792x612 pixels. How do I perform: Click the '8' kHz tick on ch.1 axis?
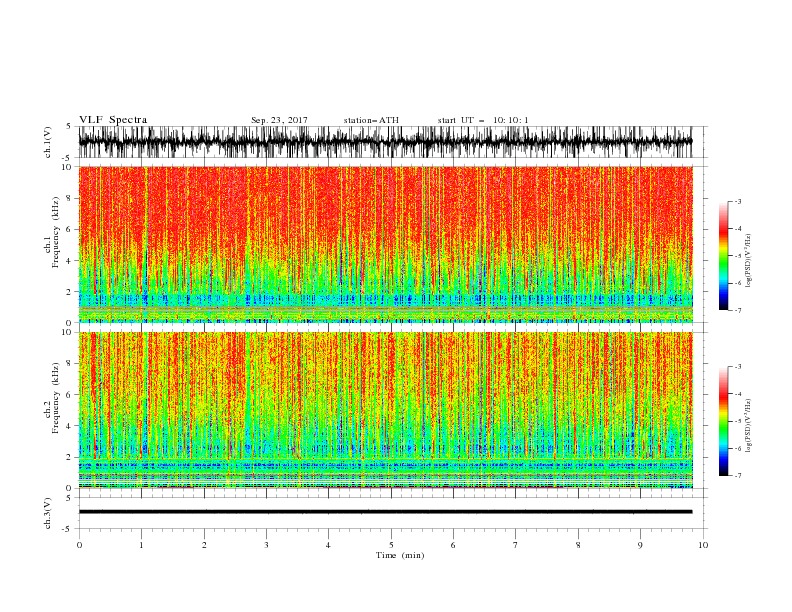(x=70, y=198)
